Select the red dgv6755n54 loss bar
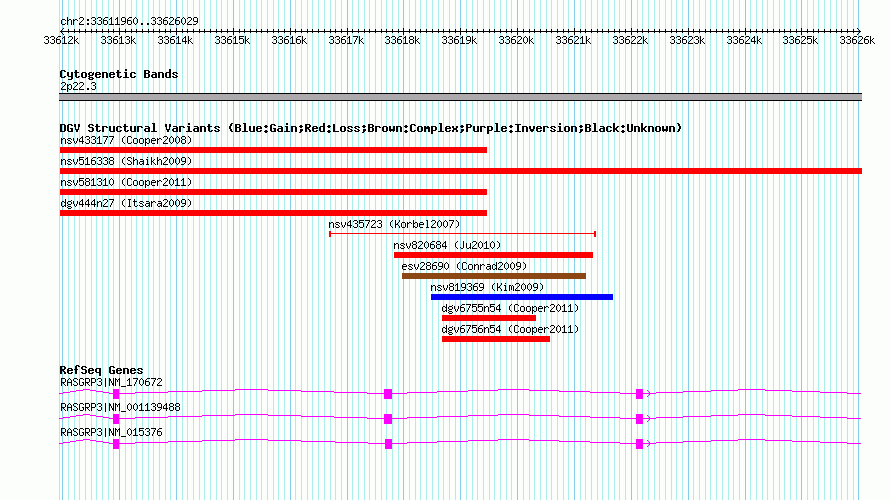Viewport: 890px width, 500px height. pos(489,318)
